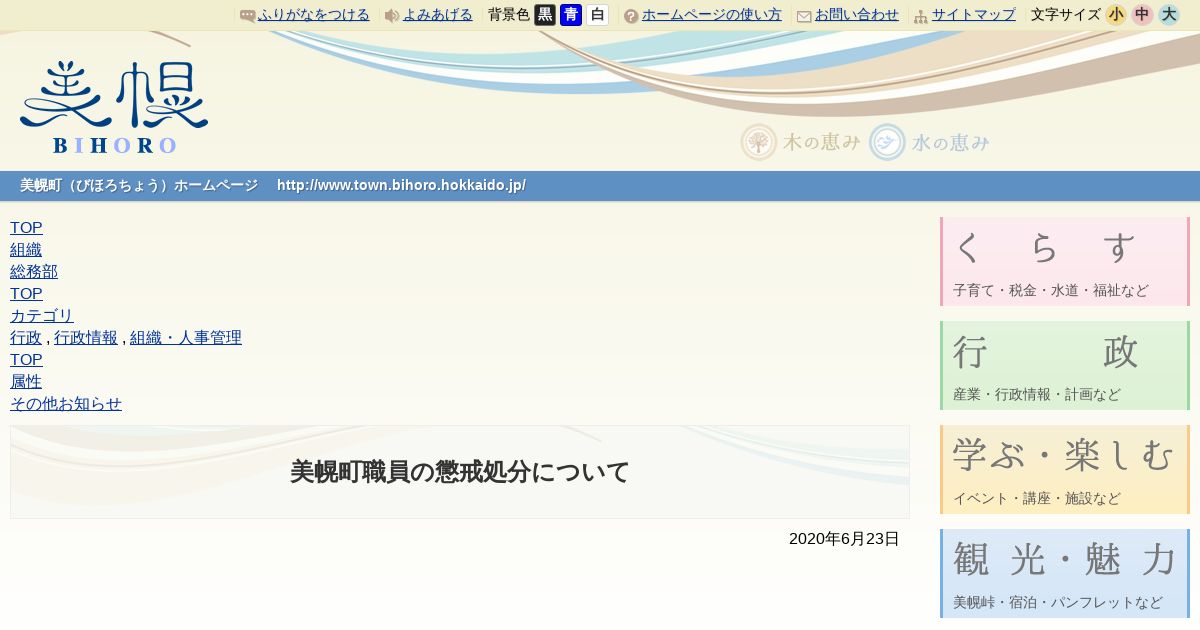The width and height of the screenshot is (1200, 630).
Task: Click the カテゴリ link
Action: pyautogui.click(x=42, y=316)
